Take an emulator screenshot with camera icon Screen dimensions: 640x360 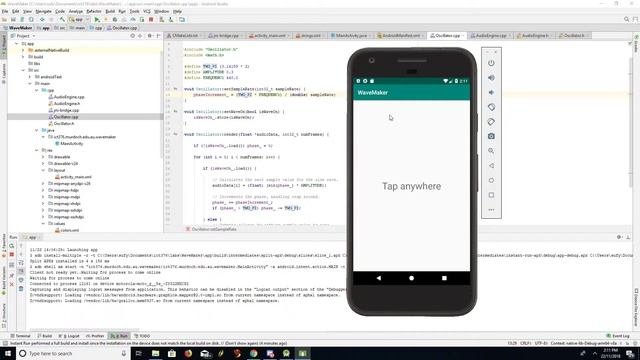(x=491, y=136)
